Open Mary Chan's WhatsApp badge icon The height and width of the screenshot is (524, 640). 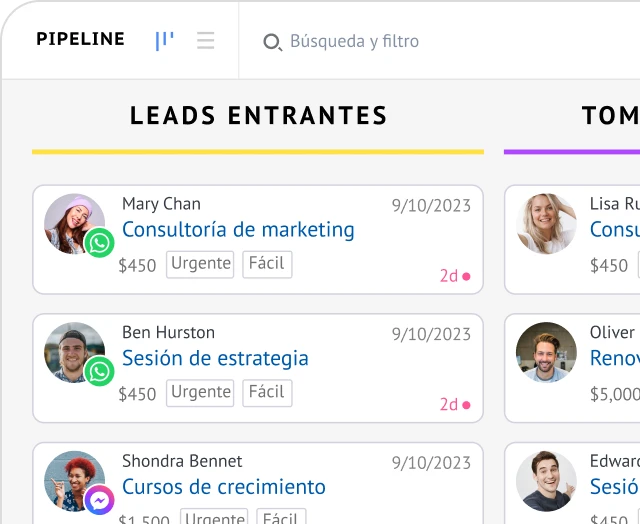click(99, 243)
